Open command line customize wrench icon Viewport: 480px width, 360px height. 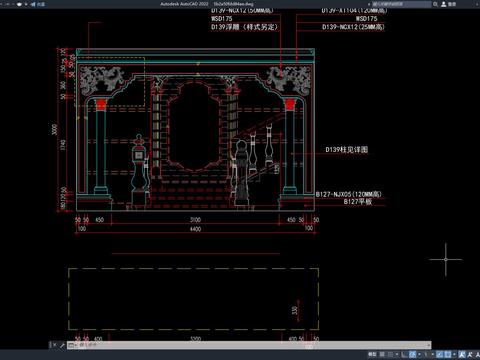click(62, 345)
